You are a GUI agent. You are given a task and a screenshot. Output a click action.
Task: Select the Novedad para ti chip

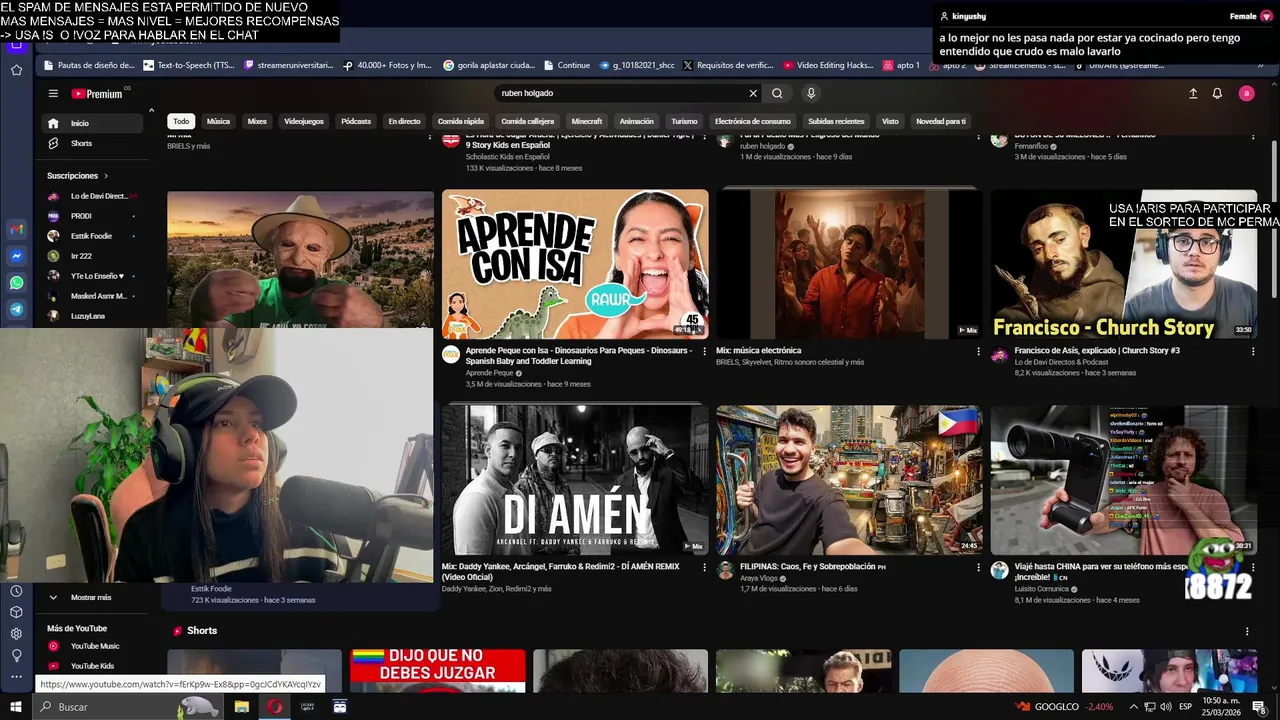(941, 121)
